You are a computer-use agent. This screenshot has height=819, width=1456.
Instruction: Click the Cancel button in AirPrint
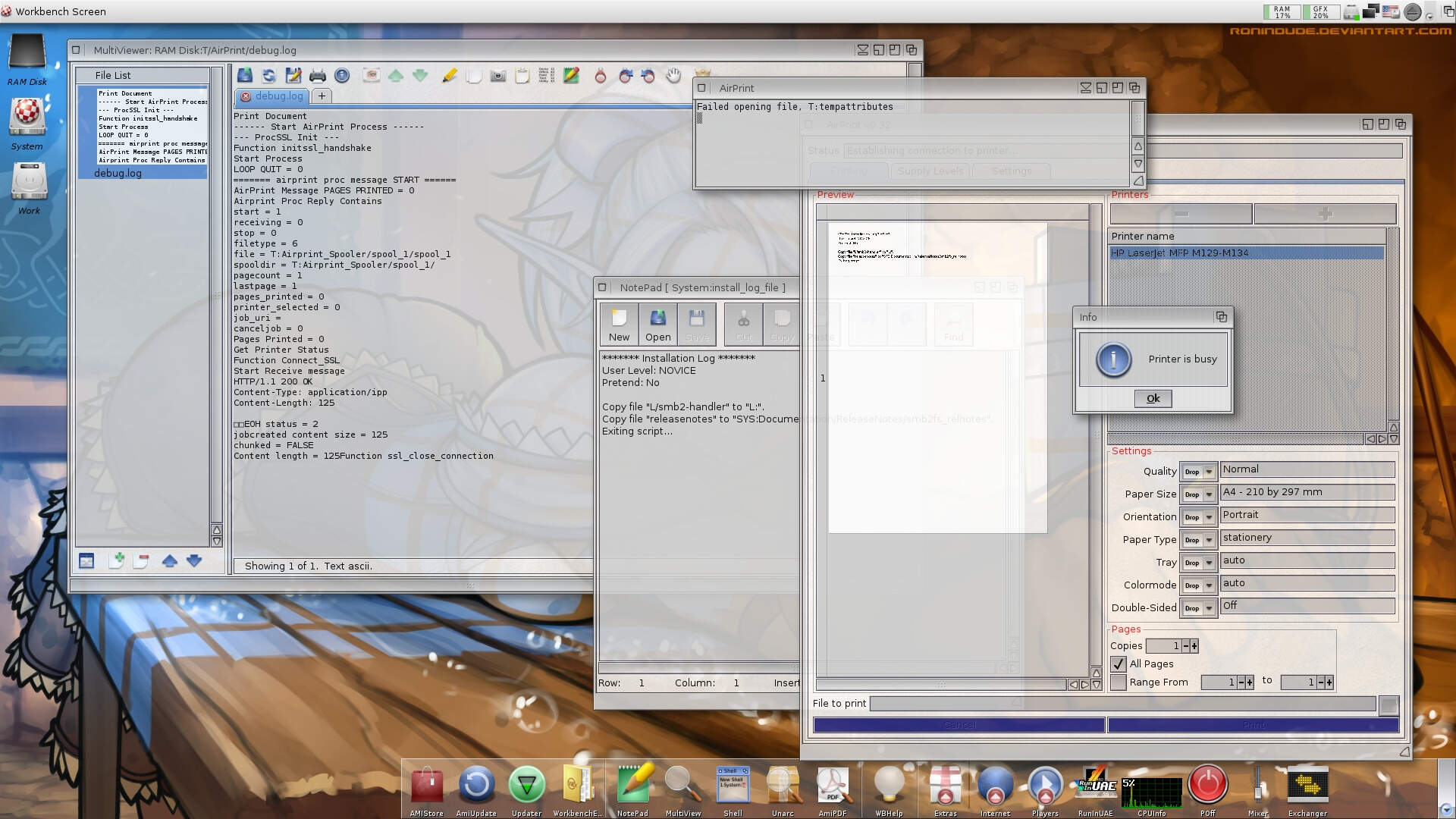click(x=959, y=725)
